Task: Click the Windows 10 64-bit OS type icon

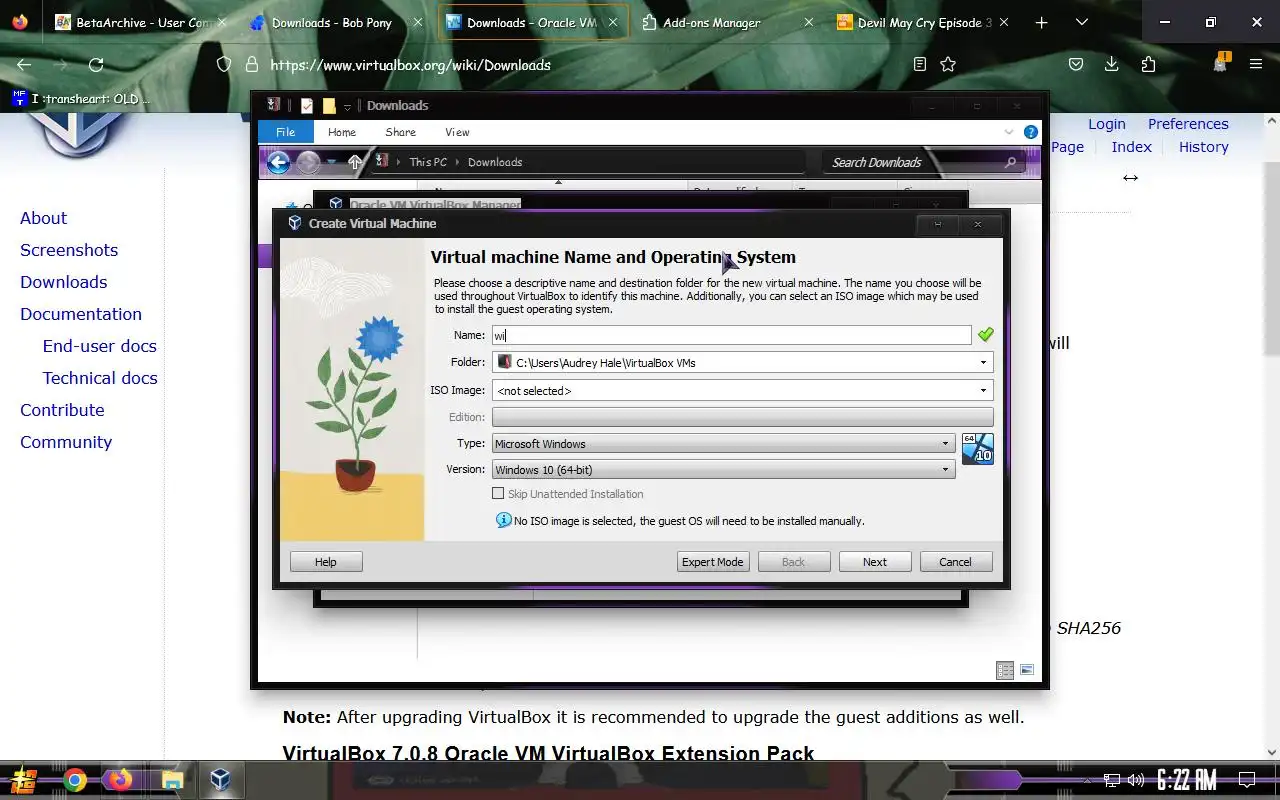Action: 977,449
